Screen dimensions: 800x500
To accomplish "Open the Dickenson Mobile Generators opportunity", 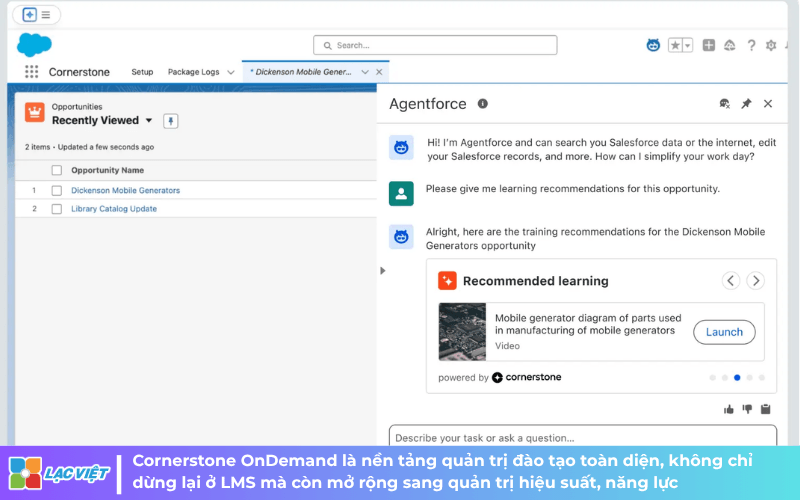I will coord(126,190).
